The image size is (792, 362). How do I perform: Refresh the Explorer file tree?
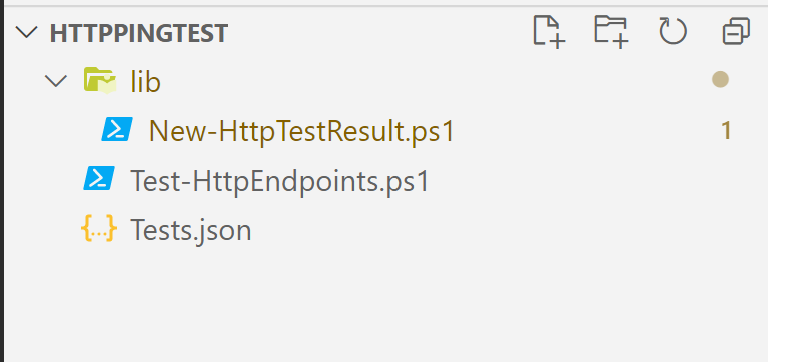(x=673, y=32)
